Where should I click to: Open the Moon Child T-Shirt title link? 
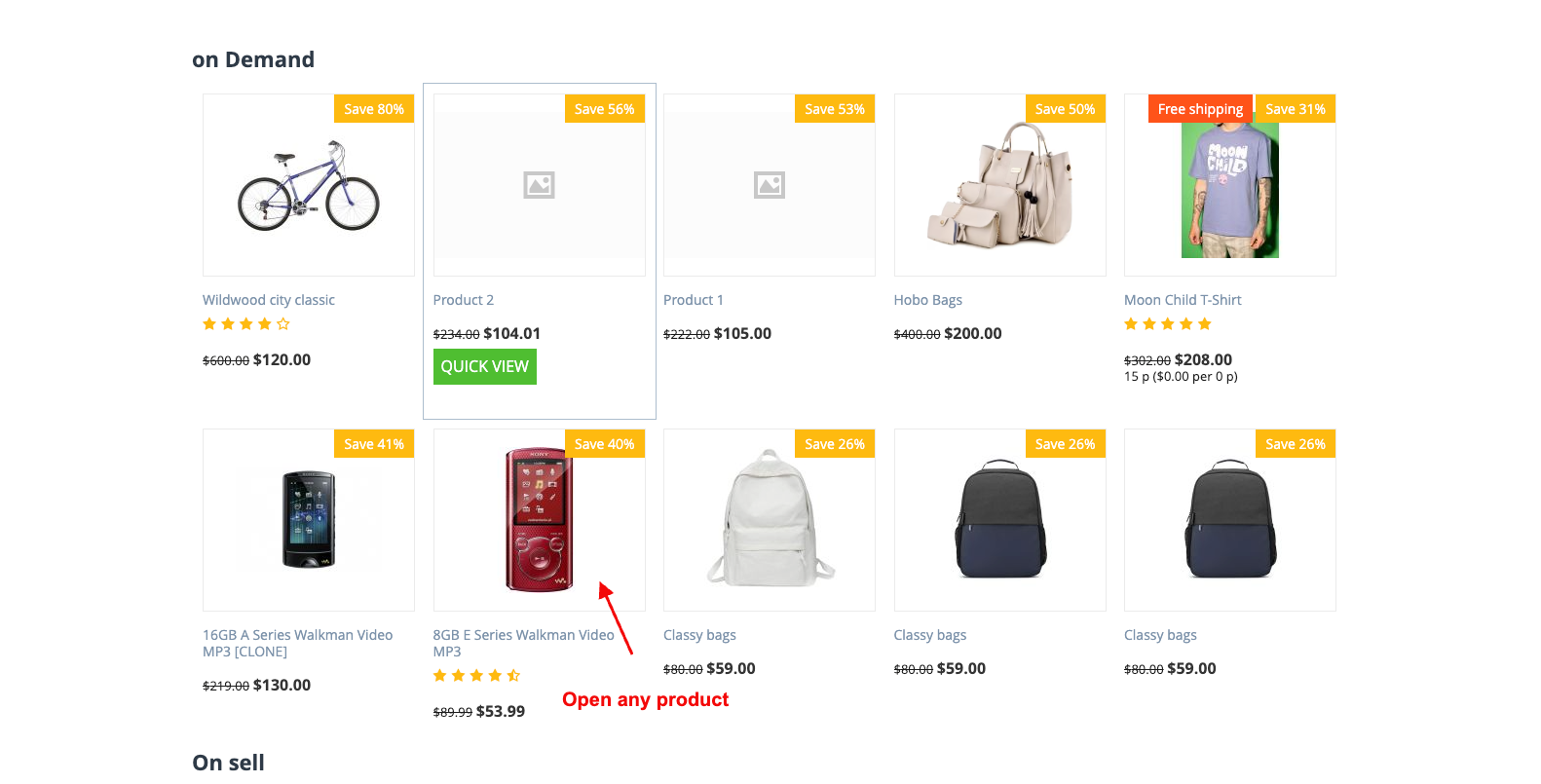[x=1183, y=300]
